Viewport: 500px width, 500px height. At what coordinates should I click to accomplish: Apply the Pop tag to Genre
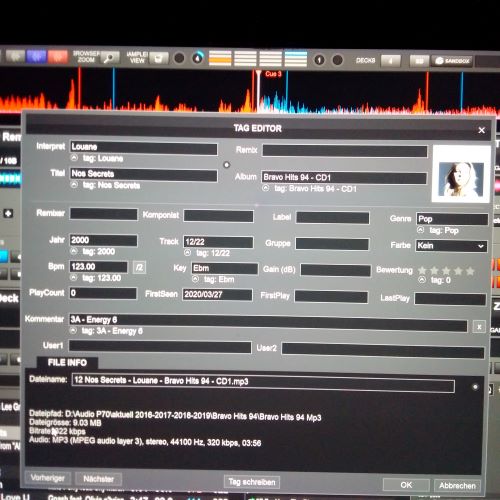tap(421, 230)
